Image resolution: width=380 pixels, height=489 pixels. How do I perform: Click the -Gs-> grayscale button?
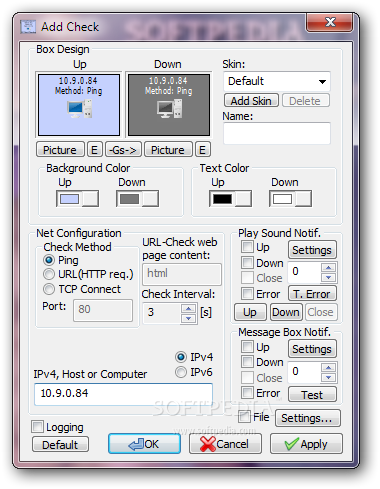coord(123,149)
